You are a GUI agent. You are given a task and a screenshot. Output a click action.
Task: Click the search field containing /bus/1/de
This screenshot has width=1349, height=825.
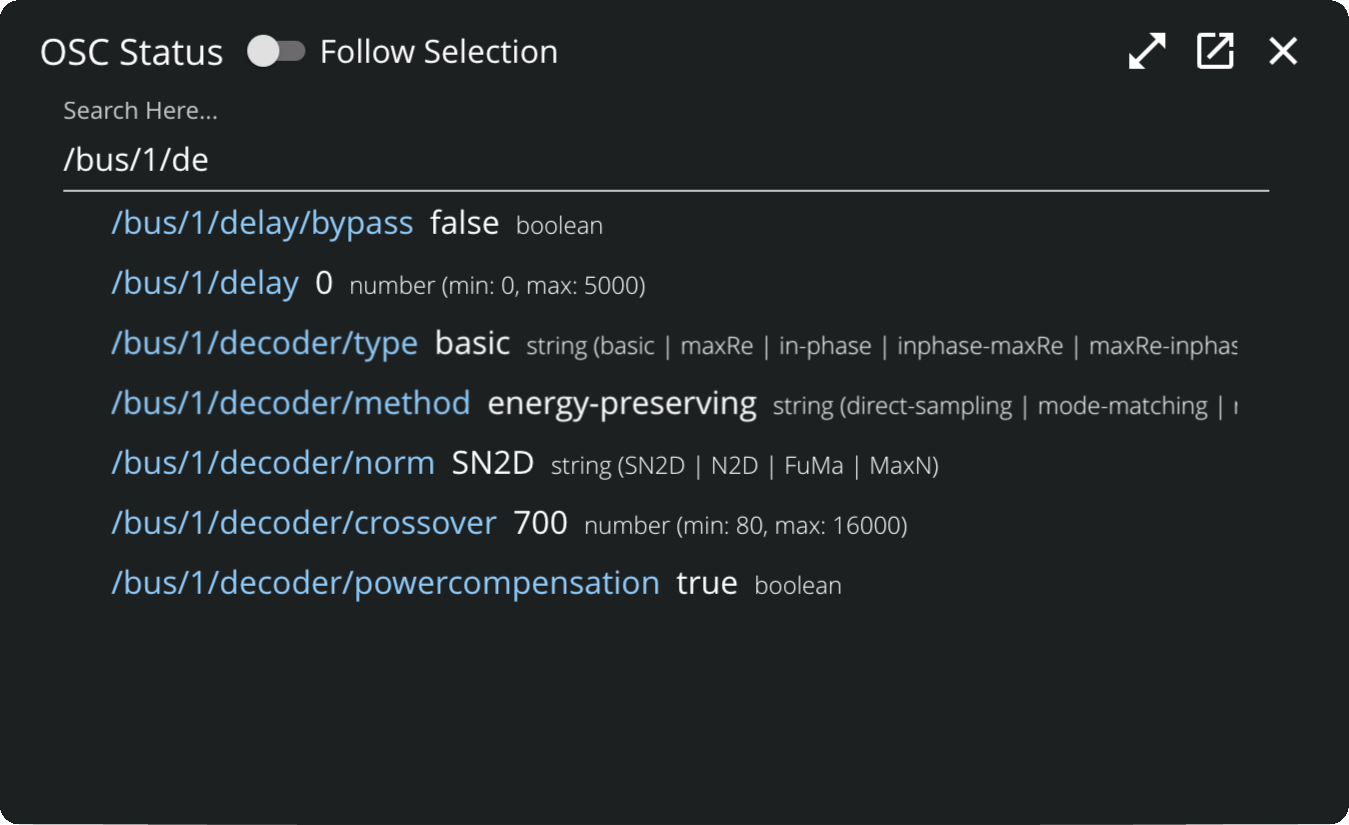tap(665, 160)
